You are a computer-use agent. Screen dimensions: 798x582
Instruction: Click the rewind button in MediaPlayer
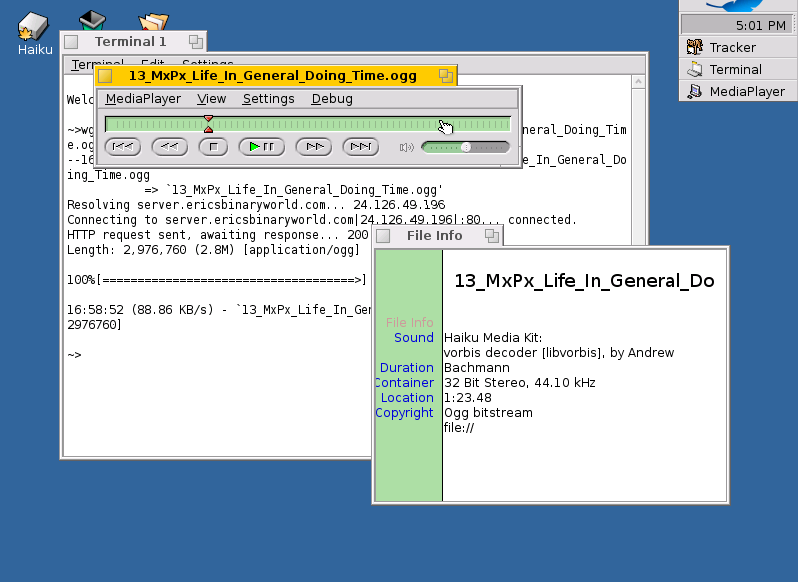(169, 147)
